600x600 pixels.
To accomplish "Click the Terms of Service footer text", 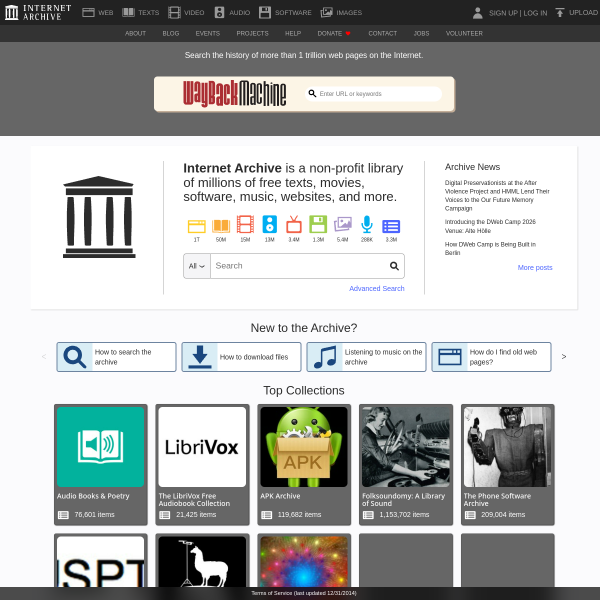I will coord(304,593).
